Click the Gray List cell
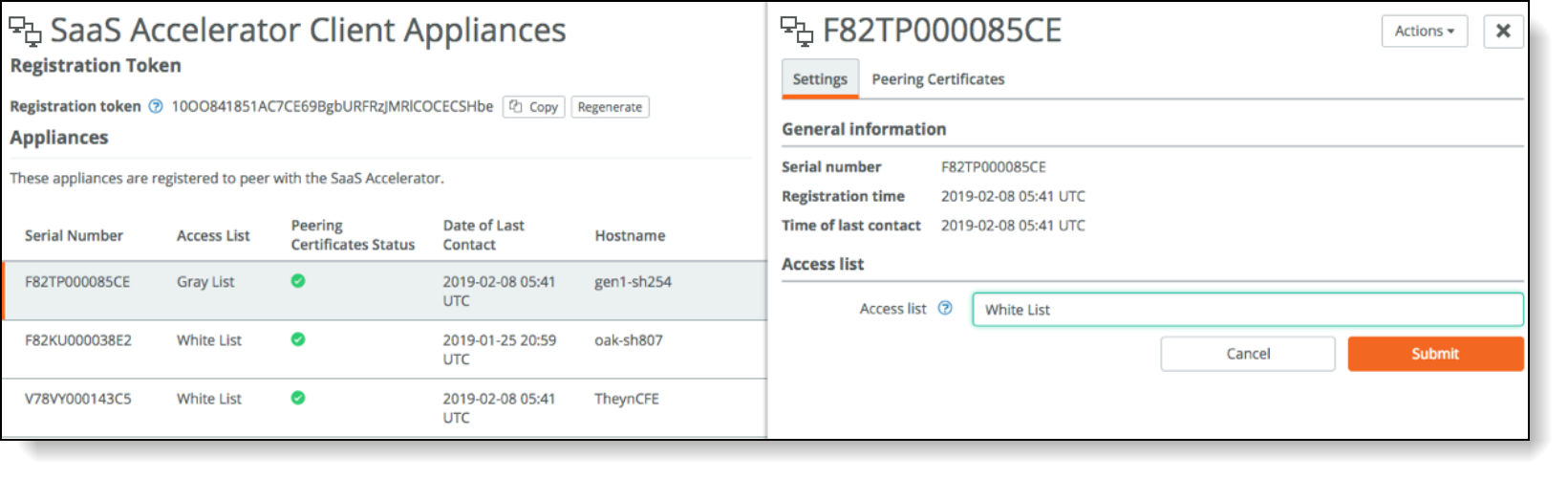The height and width of the screenshot is (479, 1568). [205, 282]
